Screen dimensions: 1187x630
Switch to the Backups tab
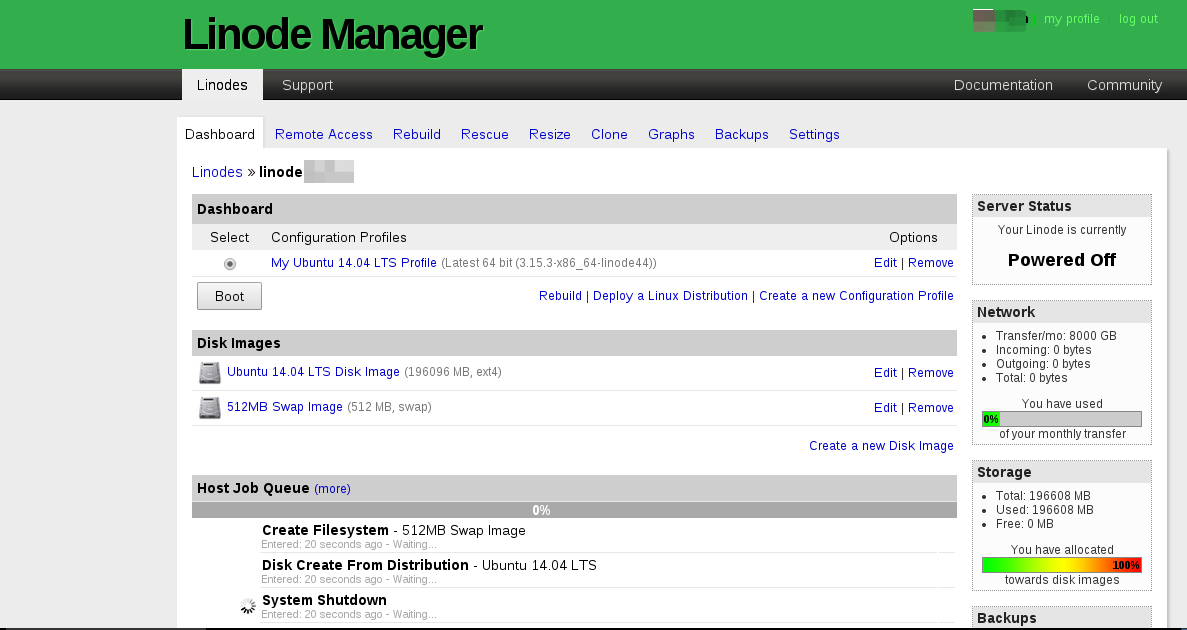[x=742, y=134]
